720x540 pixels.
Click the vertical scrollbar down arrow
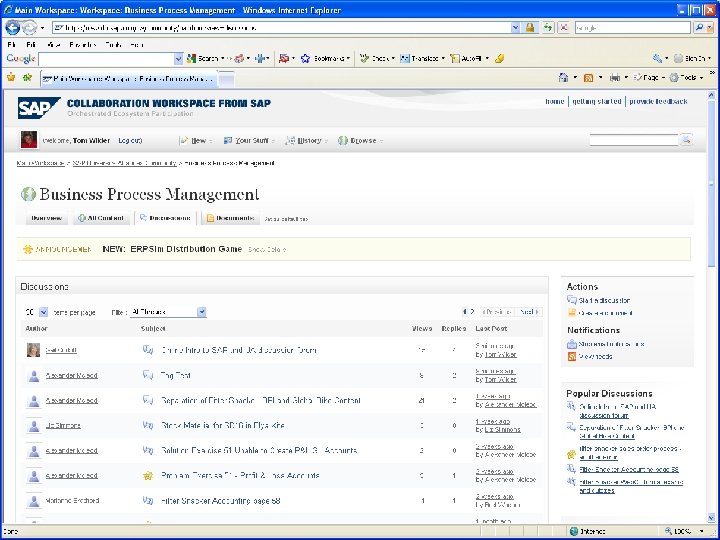coord(711,518)
